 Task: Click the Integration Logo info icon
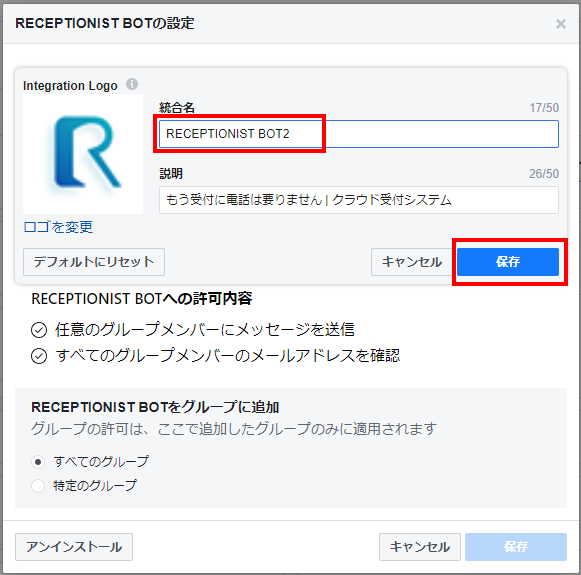(x=132, y=84)
